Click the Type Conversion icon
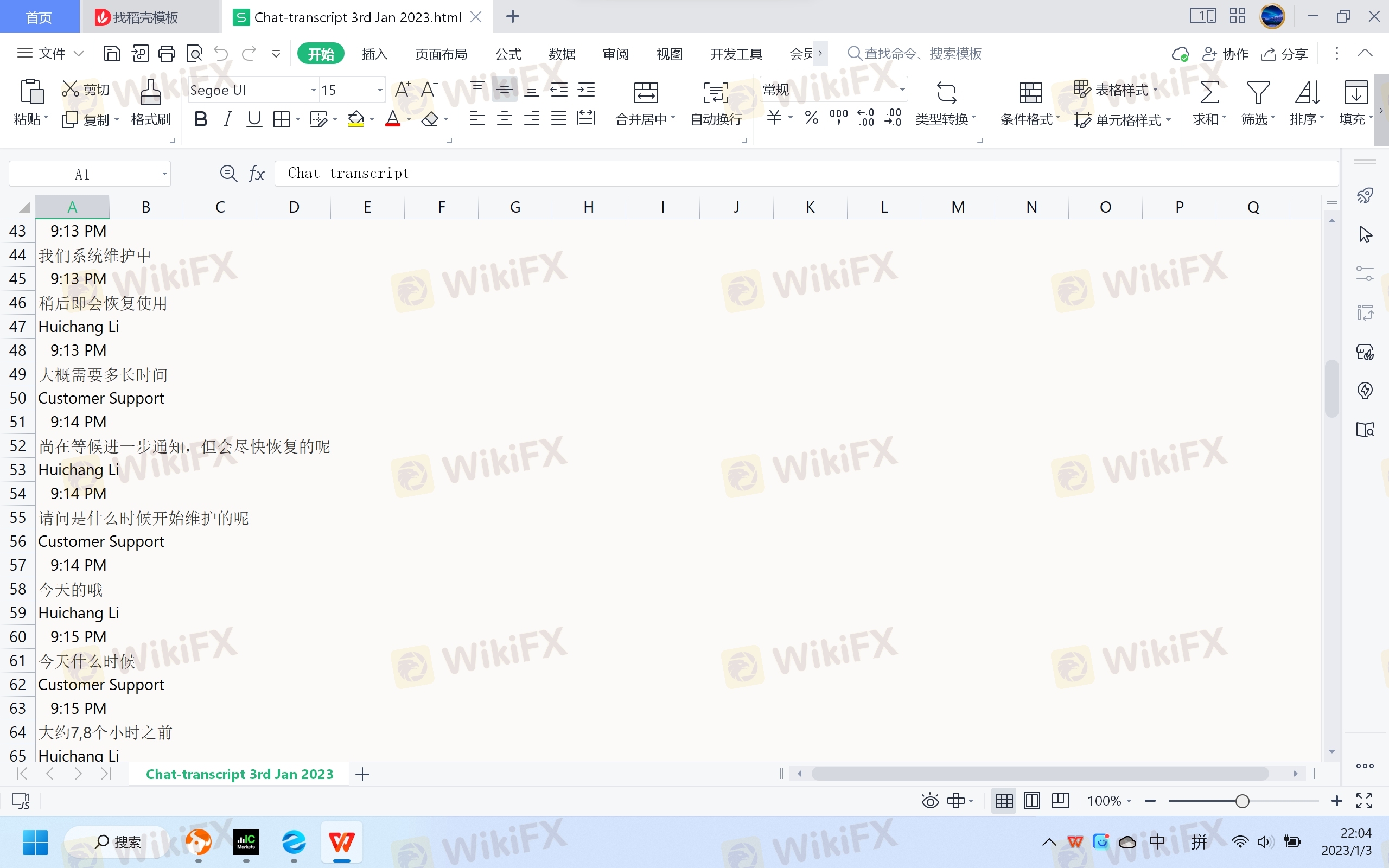The width and height of the screenshot is (1389, 868). pyautogui.click(x=946, y=92)
